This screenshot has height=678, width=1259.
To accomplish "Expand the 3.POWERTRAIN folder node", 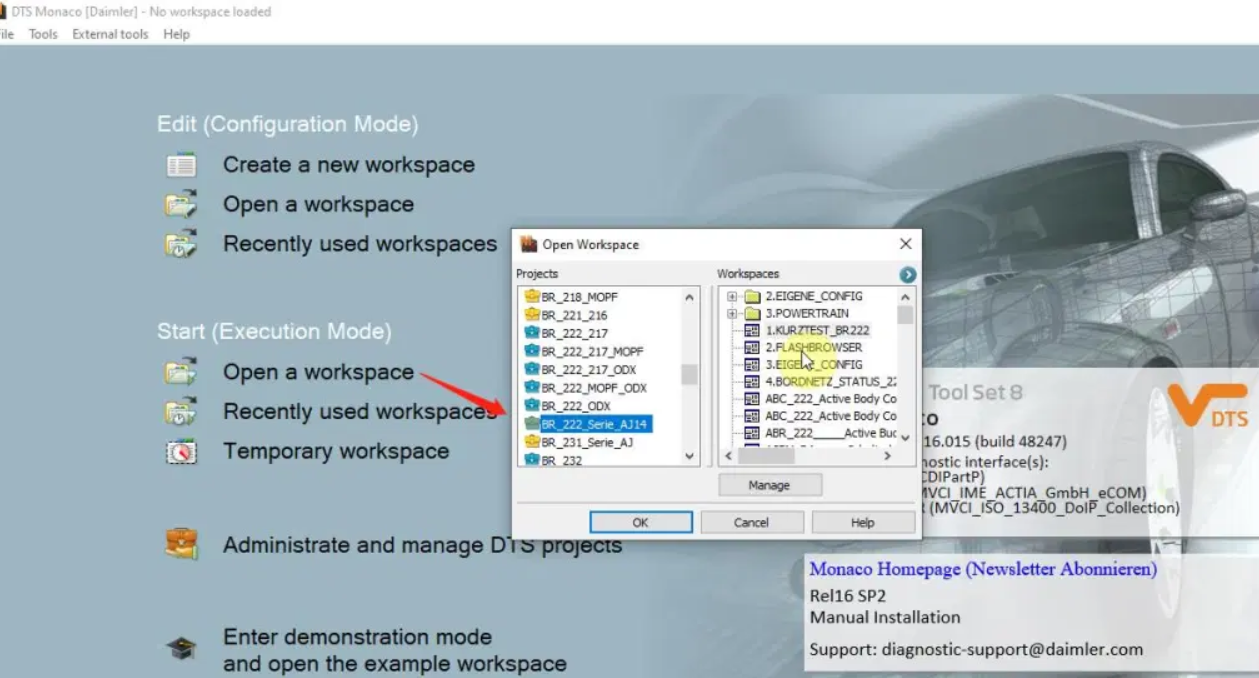I will (x=732, y=313).
